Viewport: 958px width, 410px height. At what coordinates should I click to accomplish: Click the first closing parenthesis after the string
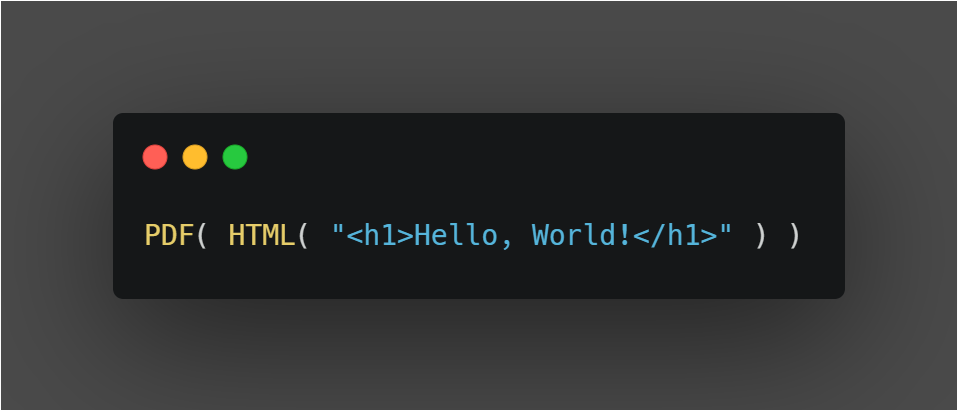761,236
